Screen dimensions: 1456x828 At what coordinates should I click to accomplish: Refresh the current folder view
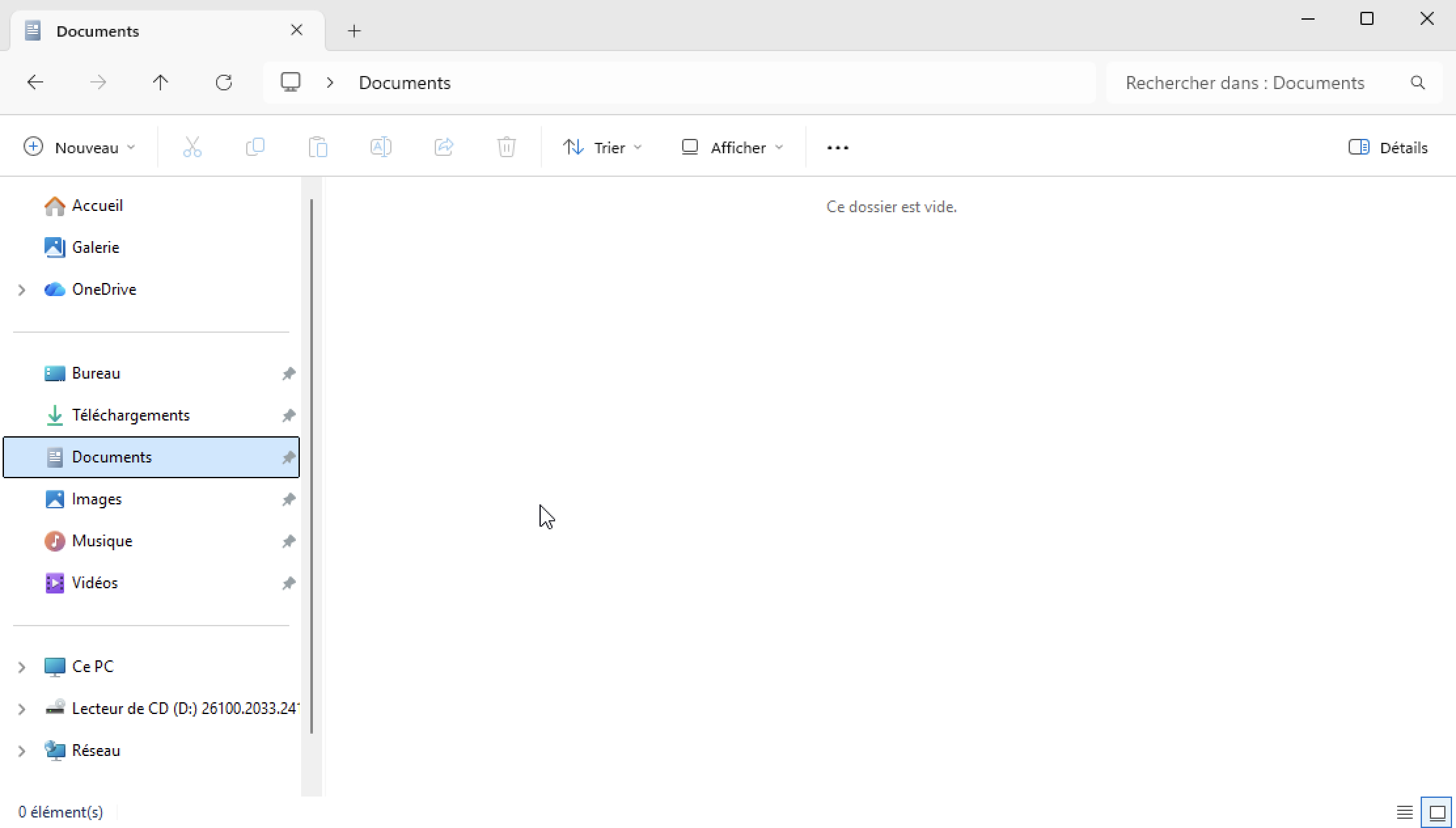(224, 83)
